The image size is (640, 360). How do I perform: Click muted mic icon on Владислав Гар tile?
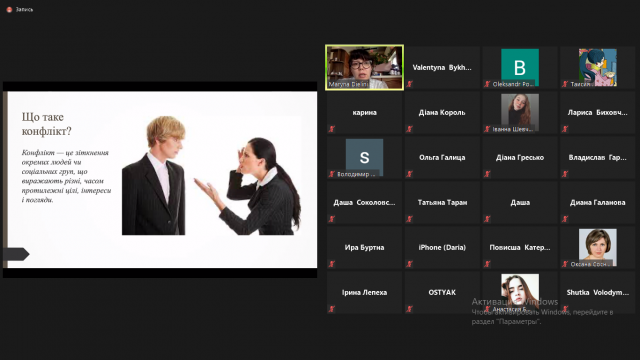click(565, 174)
